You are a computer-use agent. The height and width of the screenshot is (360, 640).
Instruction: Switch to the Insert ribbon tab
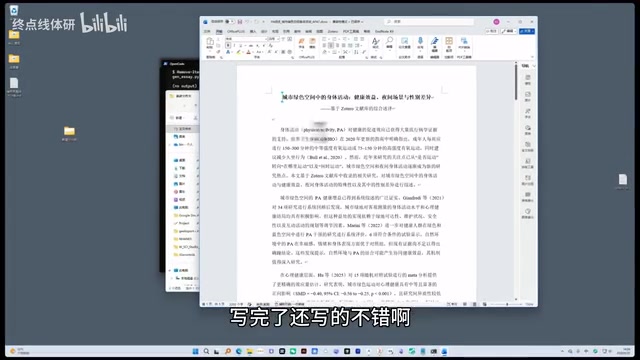(253, 31)
